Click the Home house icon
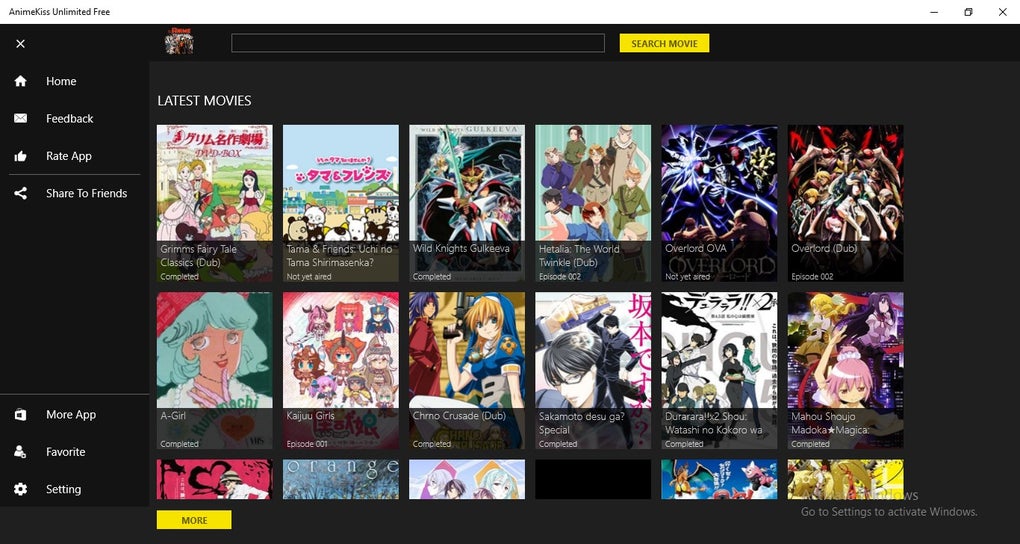This screenshot has width=1020, height=544. [21, 81]
